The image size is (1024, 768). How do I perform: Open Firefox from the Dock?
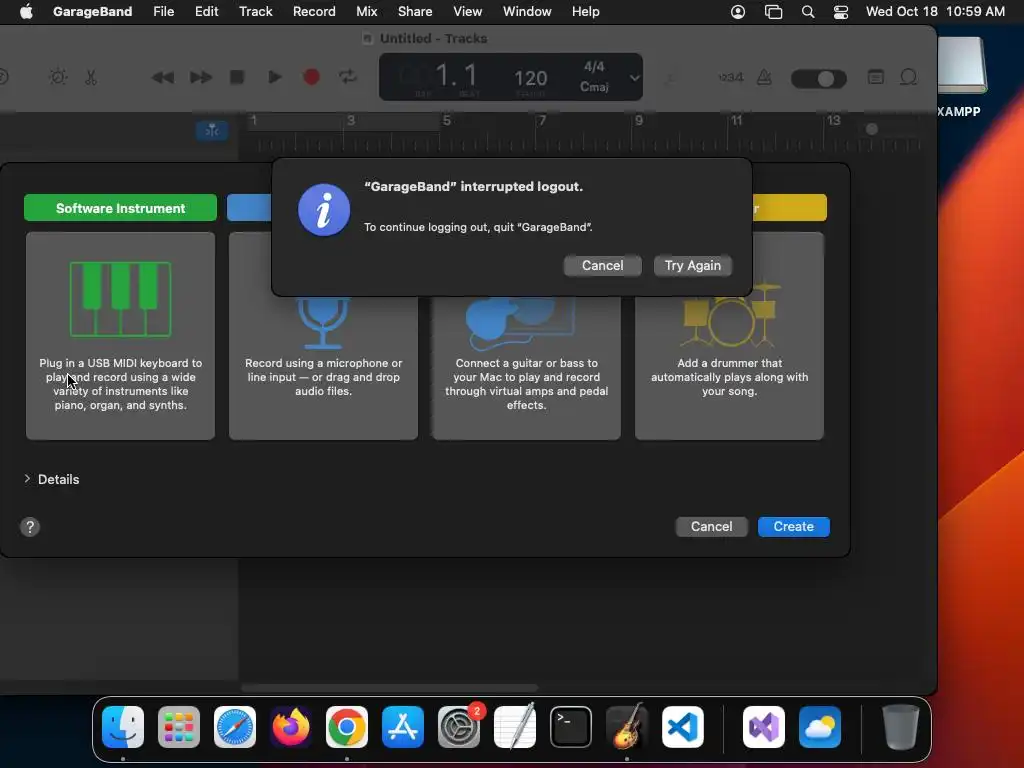click(x=291, y=727)
